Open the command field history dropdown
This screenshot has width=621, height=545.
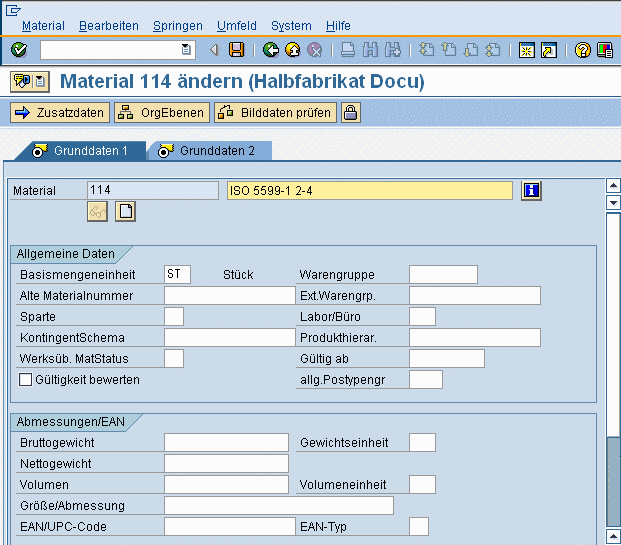pos(186,50)
